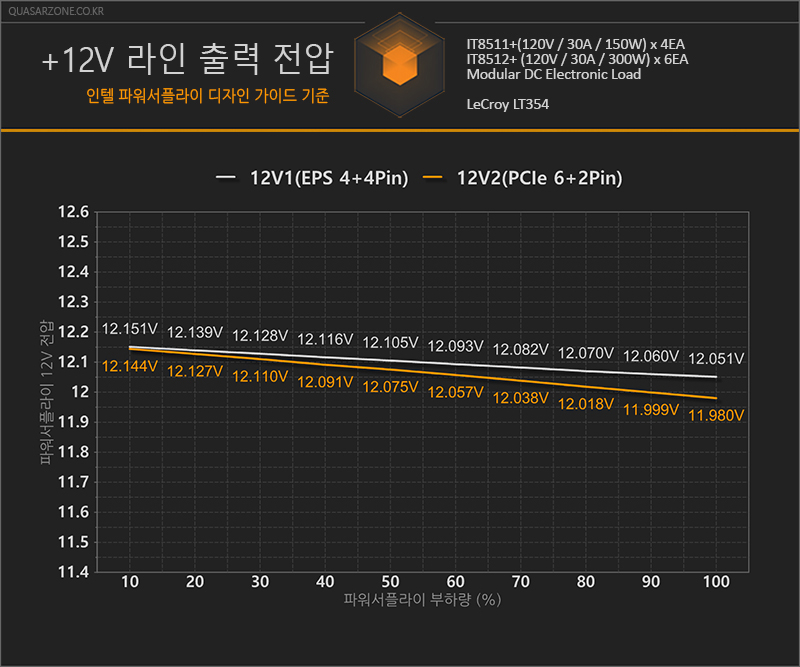This screenshot has width=800, height=667.
Task: Click the 60 x-axis tick label
Action: (456, 582)
